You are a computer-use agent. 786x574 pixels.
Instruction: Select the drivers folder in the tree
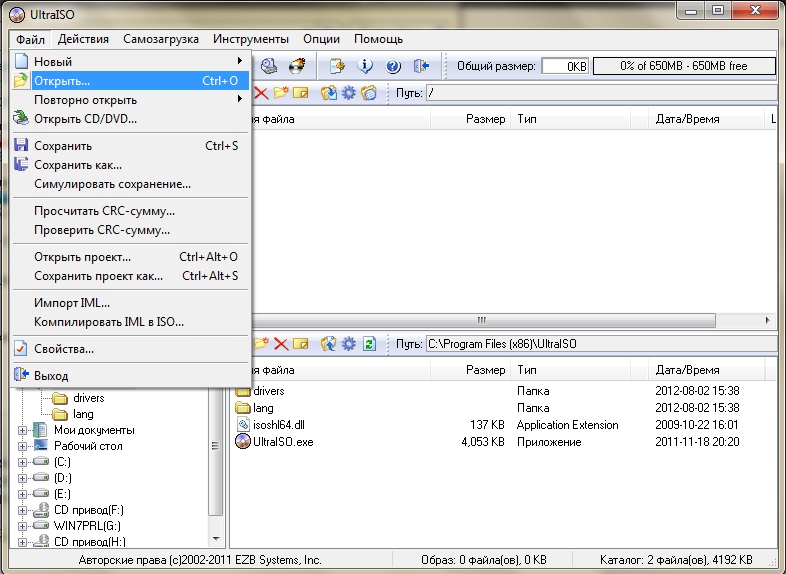point(89,398)
